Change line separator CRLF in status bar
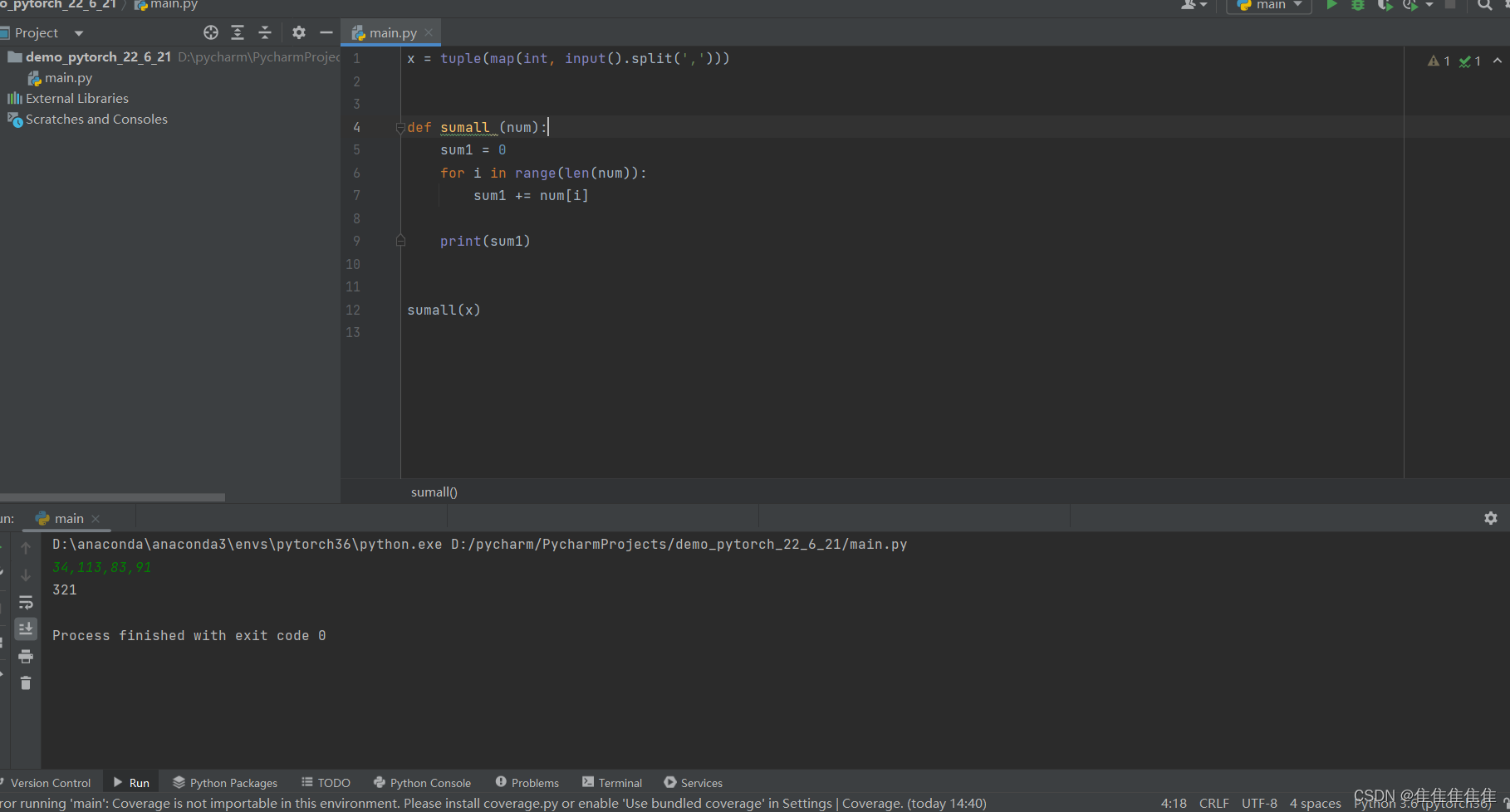The height and width of the screenshot is (812, 1510). coord(1214,803)
